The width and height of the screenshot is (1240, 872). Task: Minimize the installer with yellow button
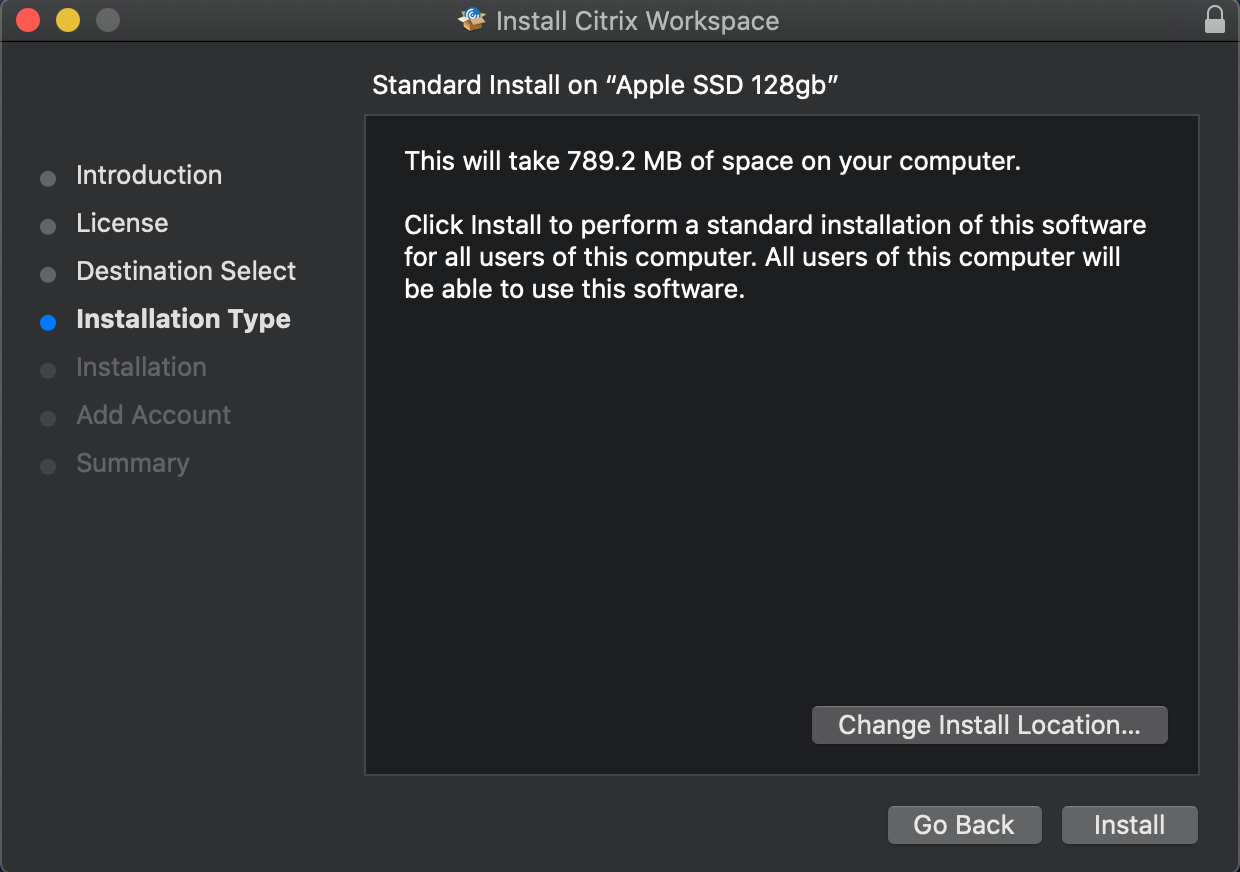click(x=68, y=20)
